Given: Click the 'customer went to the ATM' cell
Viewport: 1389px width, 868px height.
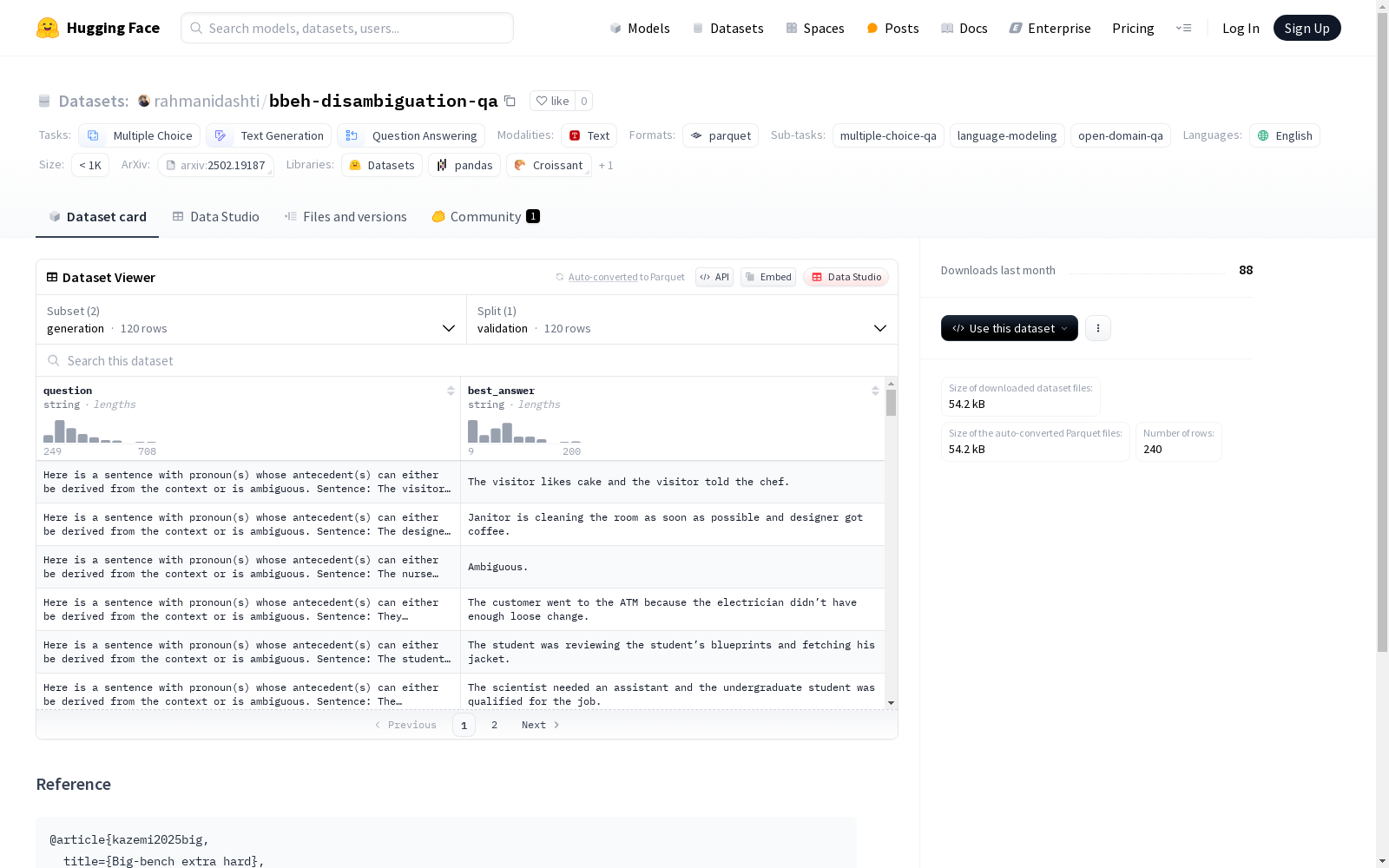Looking at the screenshot, I should coord(673,609).
